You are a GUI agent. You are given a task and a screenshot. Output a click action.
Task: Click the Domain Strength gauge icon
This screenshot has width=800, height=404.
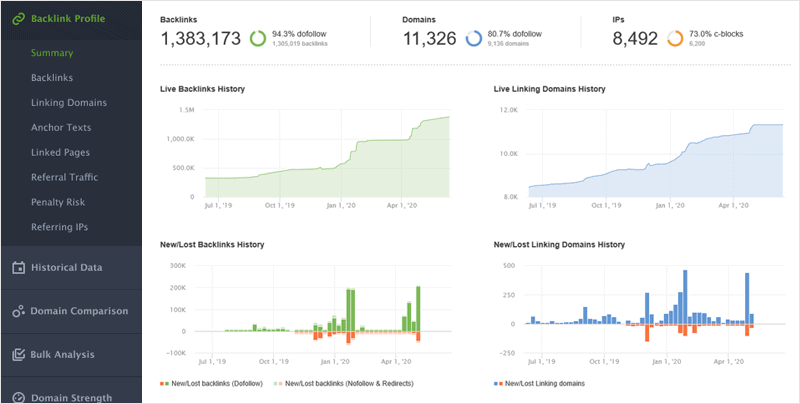(x=18, y=398)
